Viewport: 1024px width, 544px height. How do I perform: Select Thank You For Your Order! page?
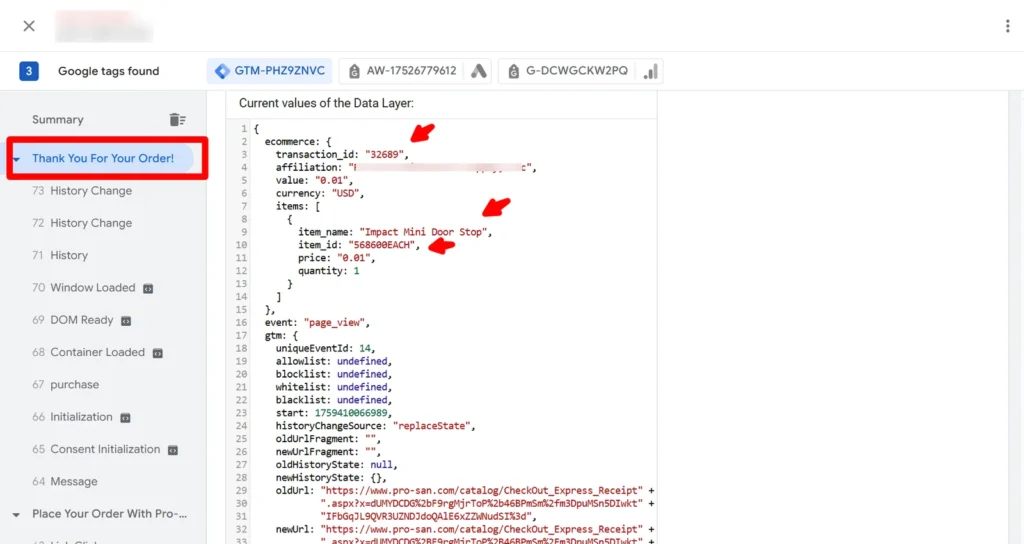(103, 158)
